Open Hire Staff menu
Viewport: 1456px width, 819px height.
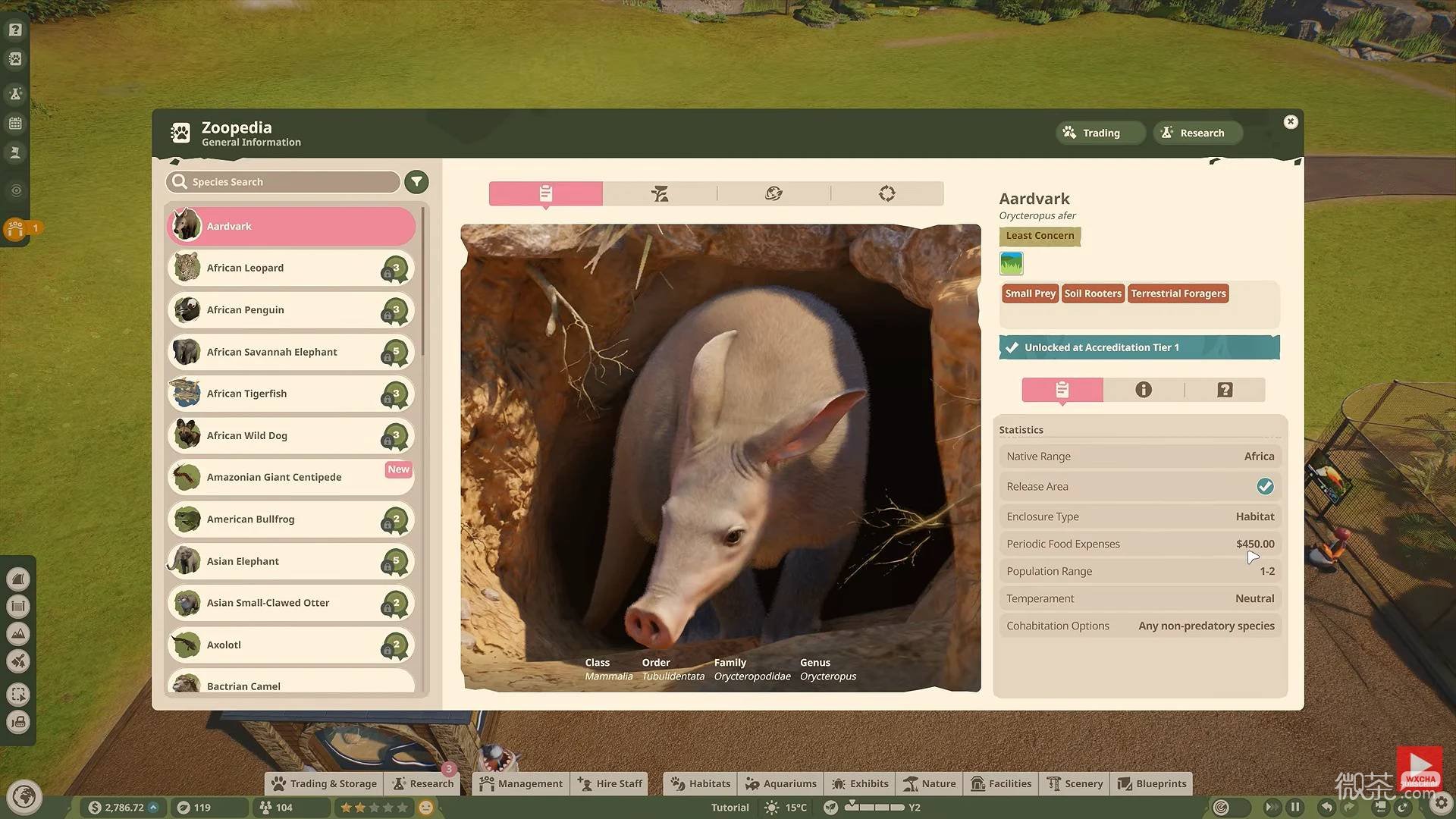click(610, 783)
